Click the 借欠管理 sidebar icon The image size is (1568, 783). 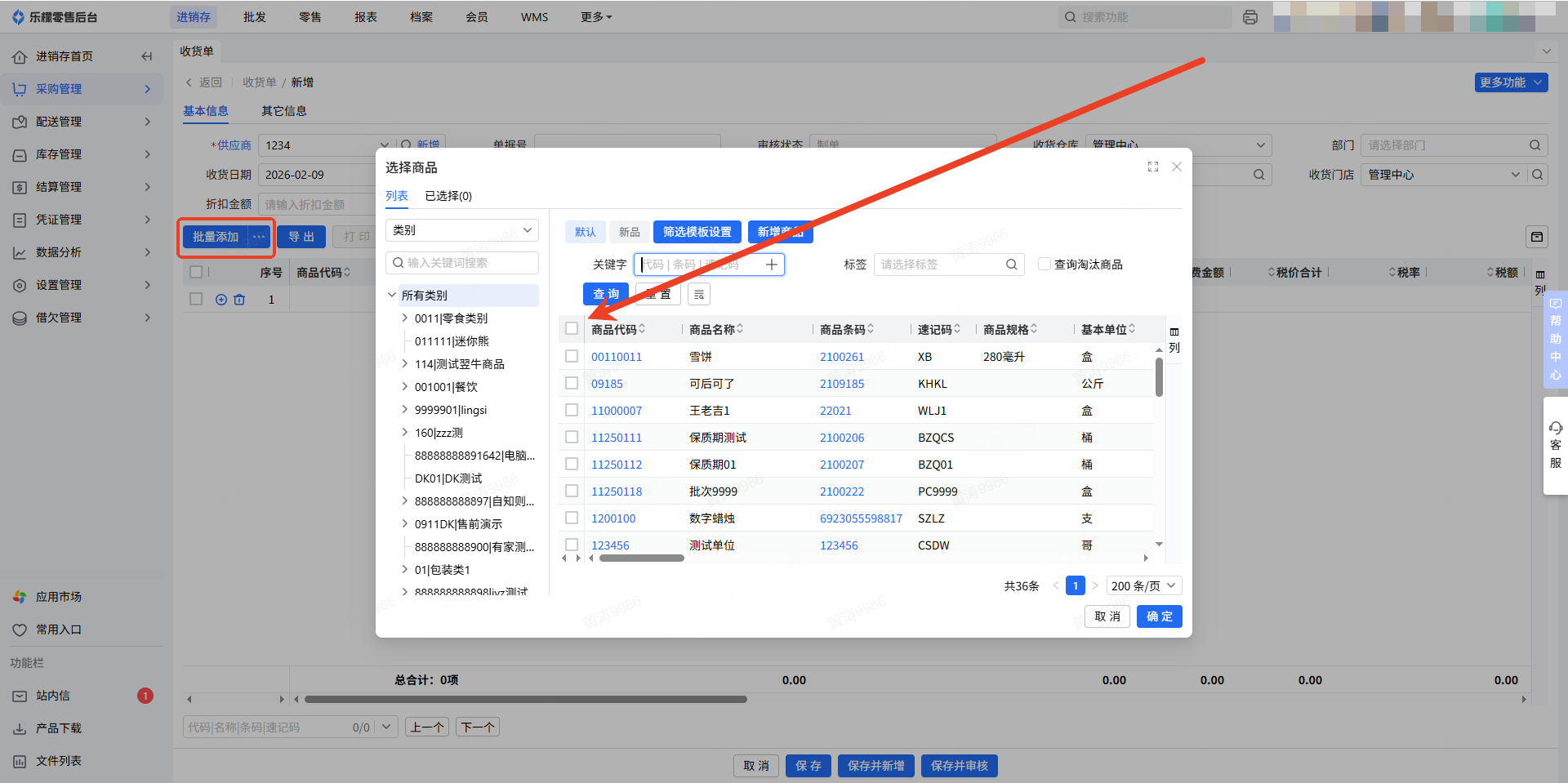coord(20,318)
